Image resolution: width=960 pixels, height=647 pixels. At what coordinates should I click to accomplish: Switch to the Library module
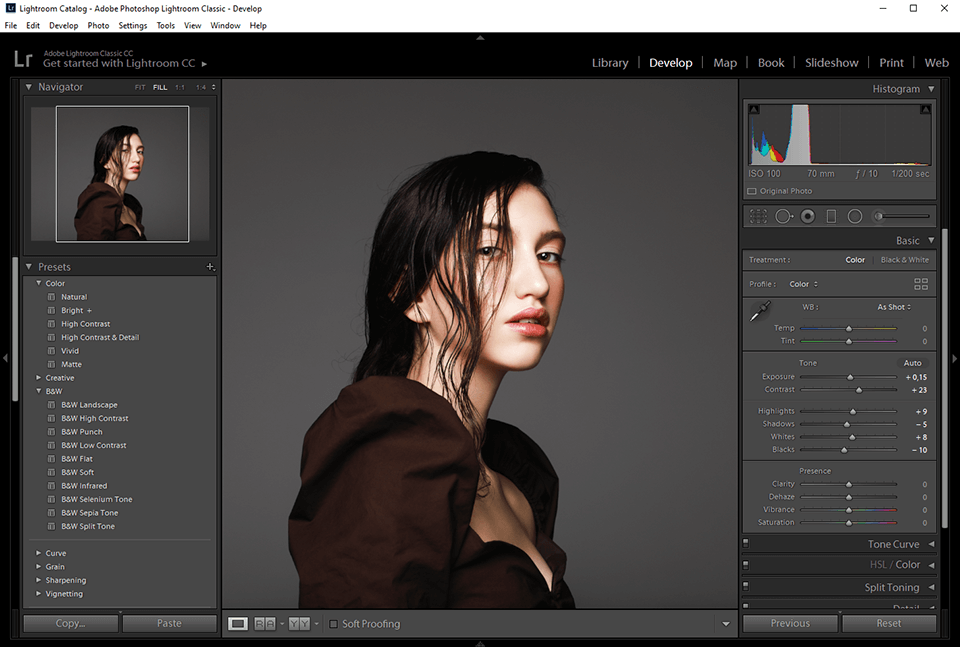(x=610, y=62)
